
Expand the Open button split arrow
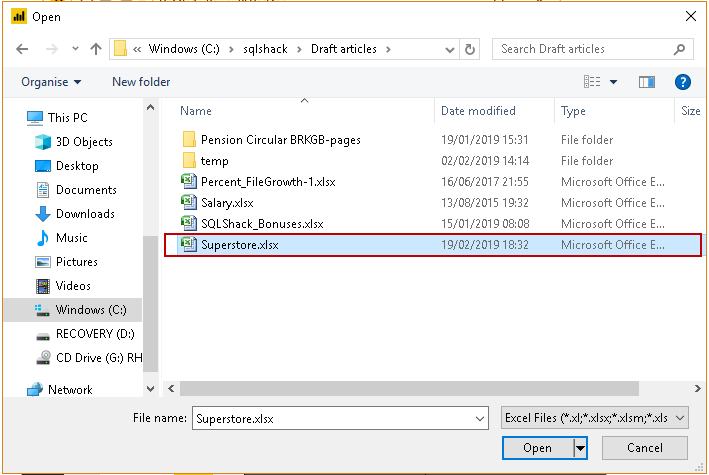click(x=581, y=448)
